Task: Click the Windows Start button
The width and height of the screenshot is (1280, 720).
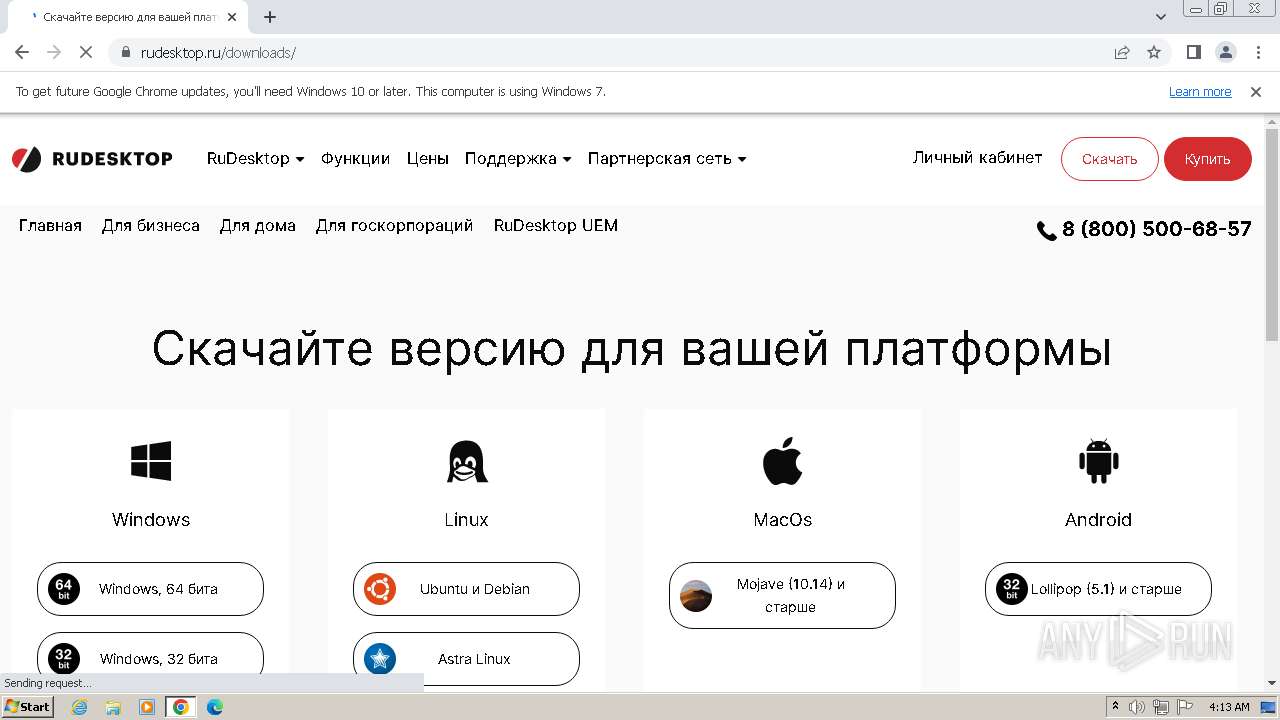Action: pyautogui.click(x=28, y=707)
